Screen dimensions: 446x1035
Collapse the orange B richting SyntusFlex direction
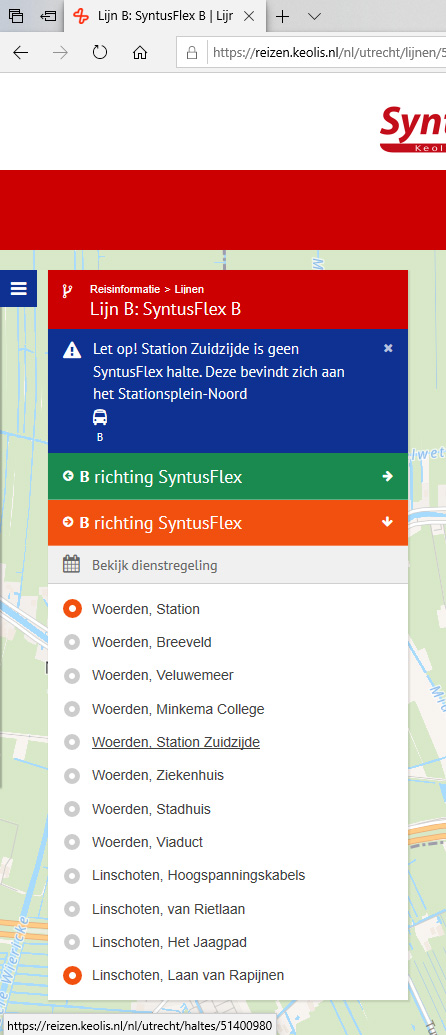point(228,523)
